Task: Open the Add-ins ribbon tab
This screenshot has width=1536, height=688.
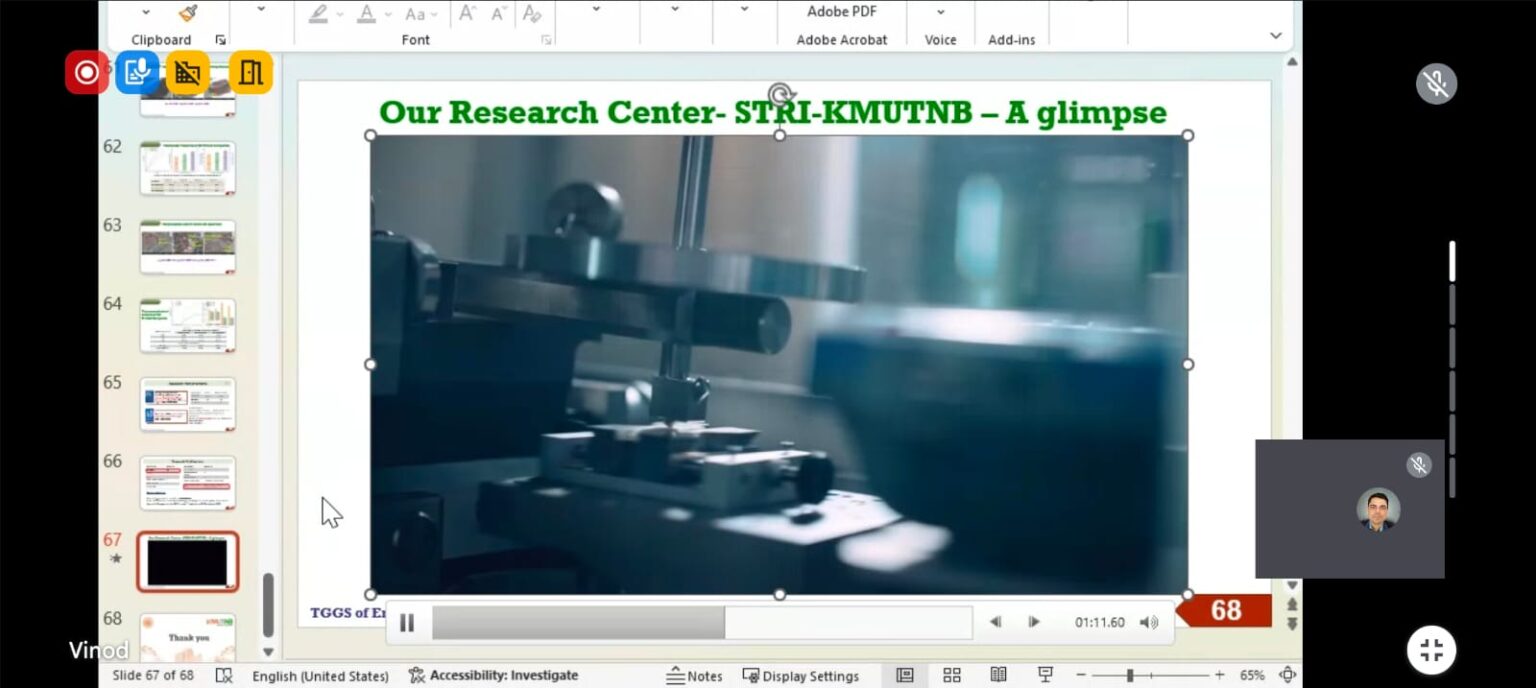Action: (1010, 39)
